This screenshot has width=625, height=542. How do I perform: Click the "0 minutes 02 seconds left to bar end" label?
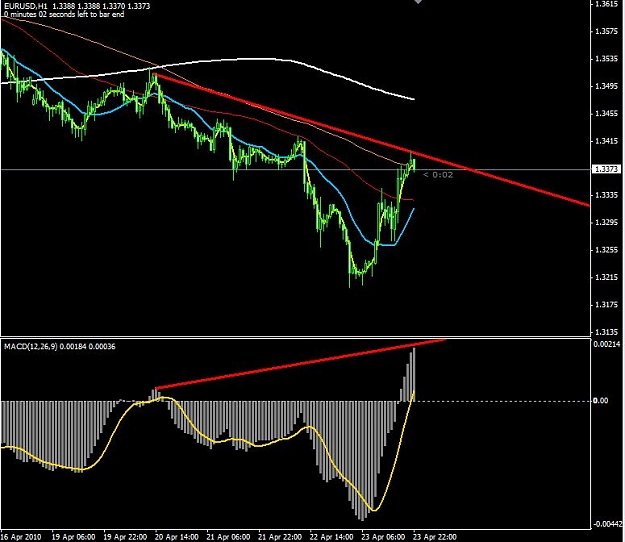(x=64, y=14)
